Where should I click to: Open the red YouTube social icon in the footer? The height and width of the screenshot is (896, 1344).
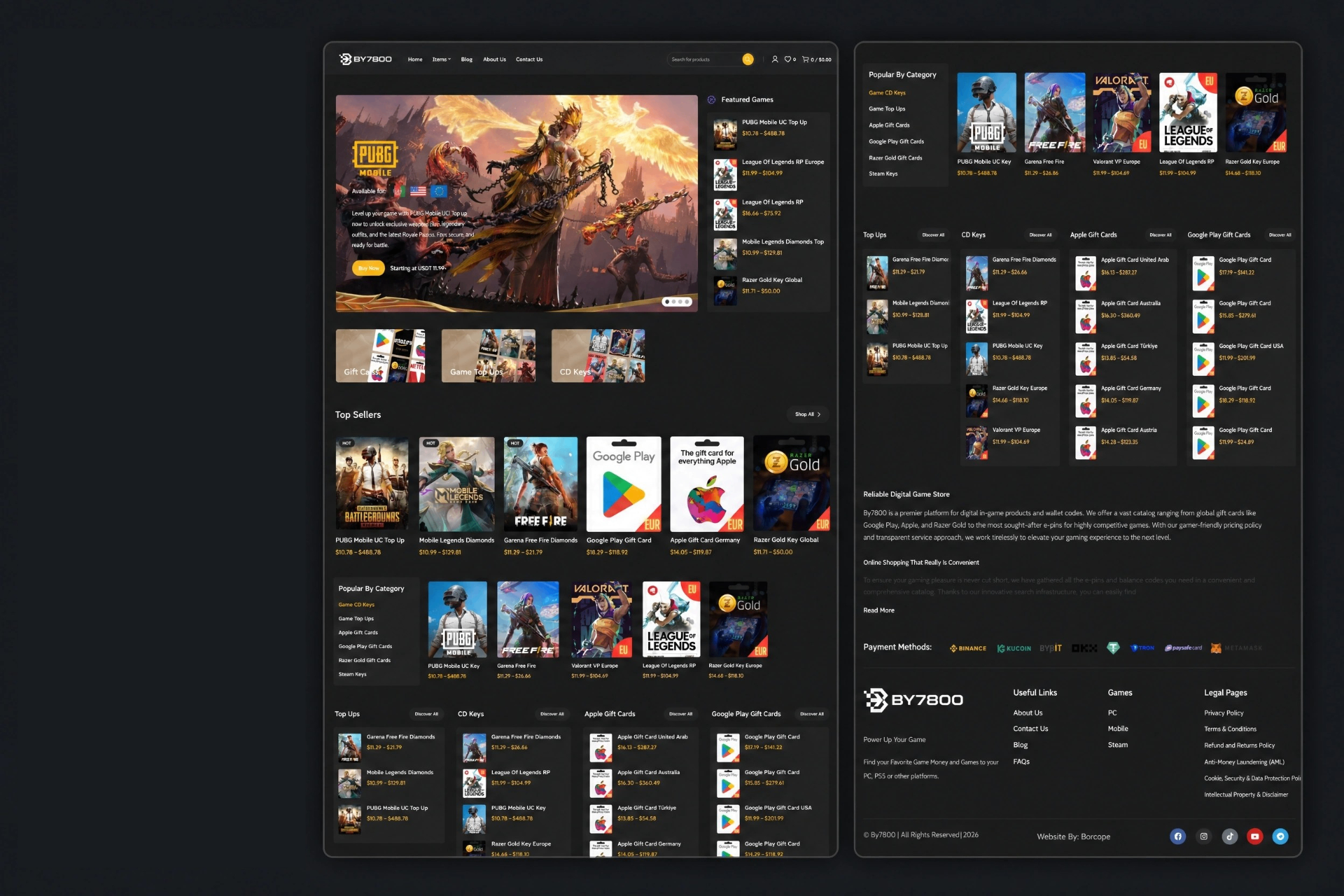1255,836
